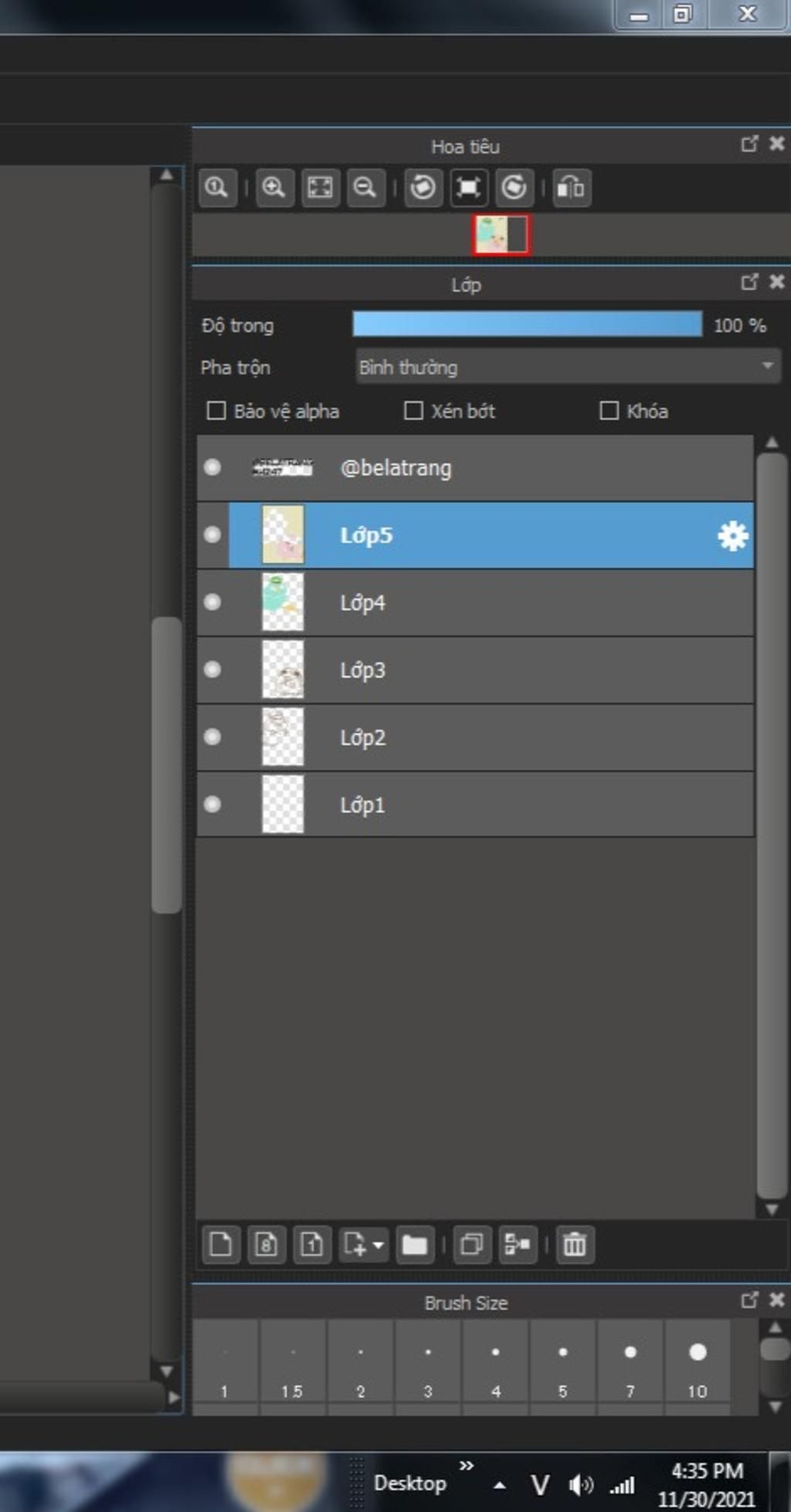The height and width of the screenshot is (1512, 791).
Task: Open the Pha trộn blend mode dropdown
Action: coord(567,366)
